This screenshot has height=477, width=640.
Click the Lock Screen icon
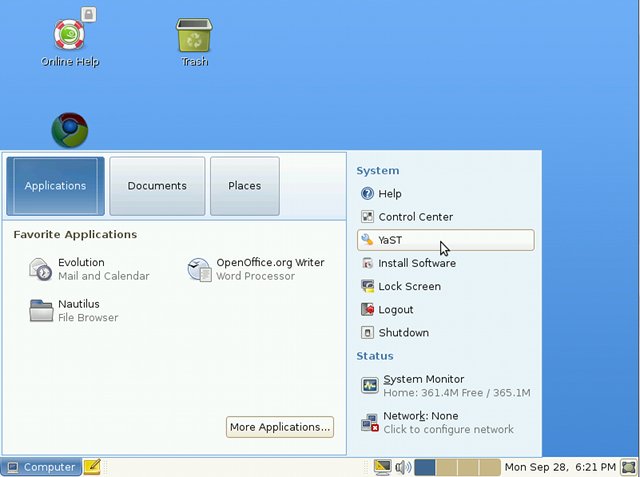tap(367, 286)
